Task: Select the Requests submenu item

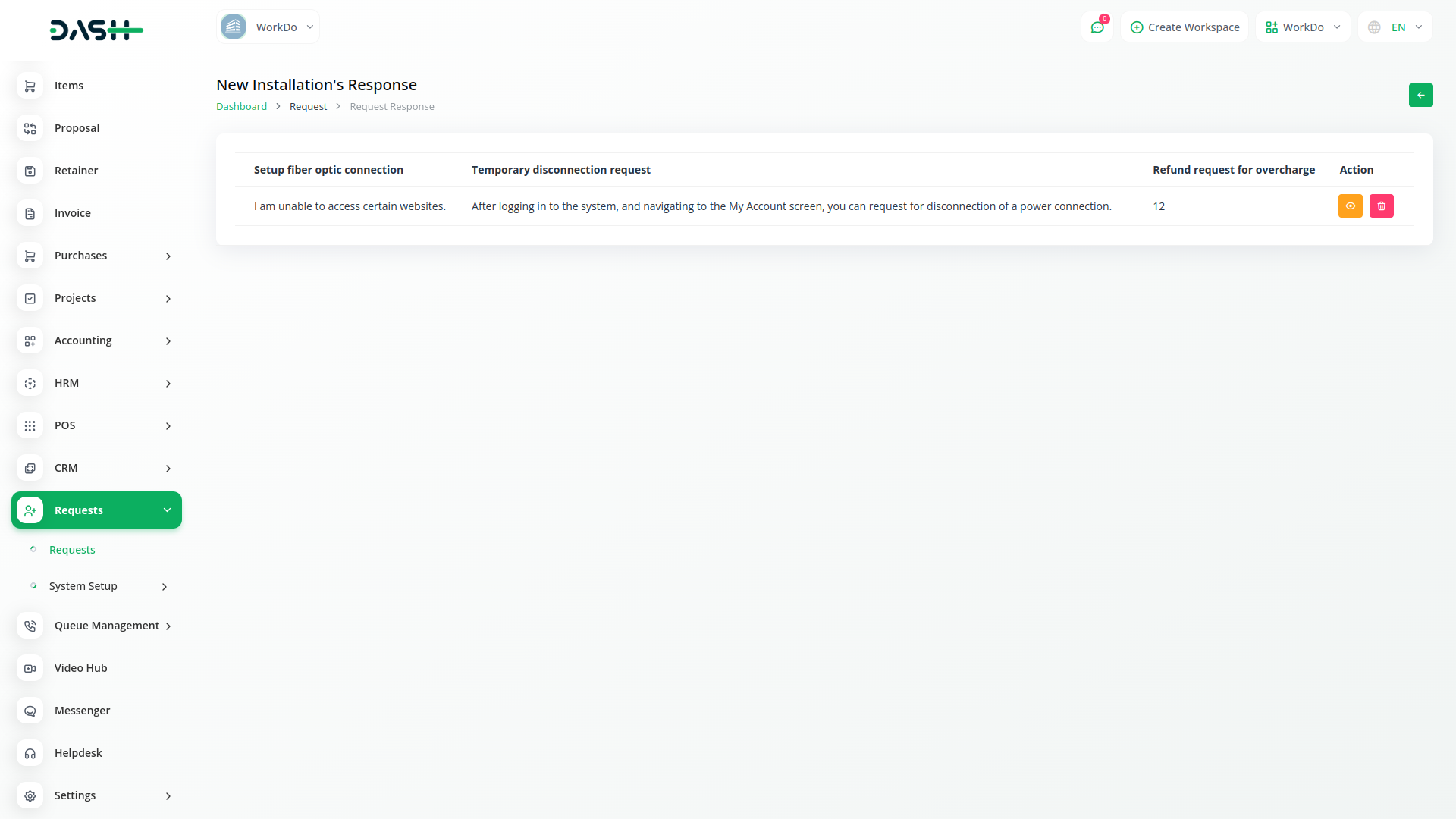Action: pos(72,550)
